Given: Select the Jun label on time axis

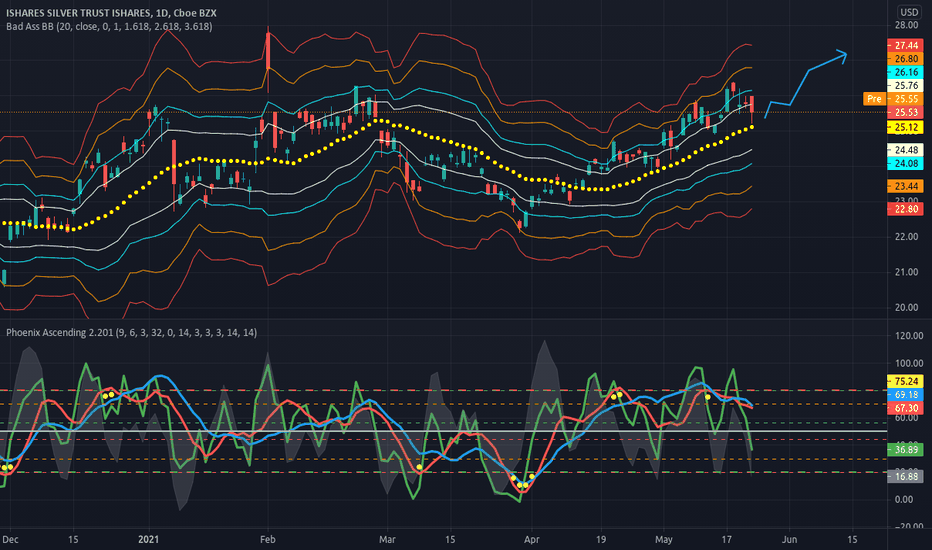Looking at the screenshot, I should tap(789, 540).
